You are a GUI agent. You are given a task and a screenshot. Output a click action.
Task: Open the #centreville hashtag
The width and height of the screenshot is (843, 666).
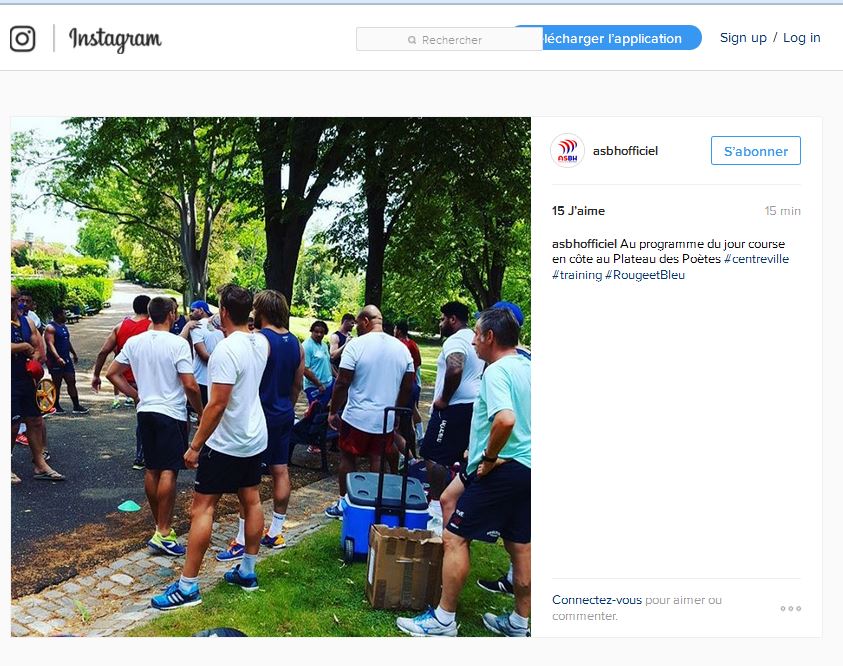[756, 259]
